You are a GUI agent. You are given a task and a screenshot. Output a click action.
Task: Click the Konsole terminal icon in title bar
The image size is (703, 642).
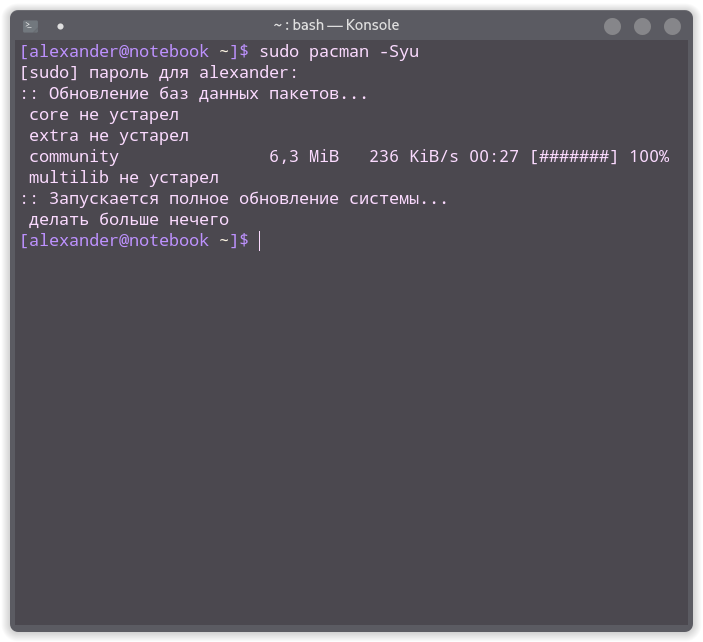[x=30, y=26]
